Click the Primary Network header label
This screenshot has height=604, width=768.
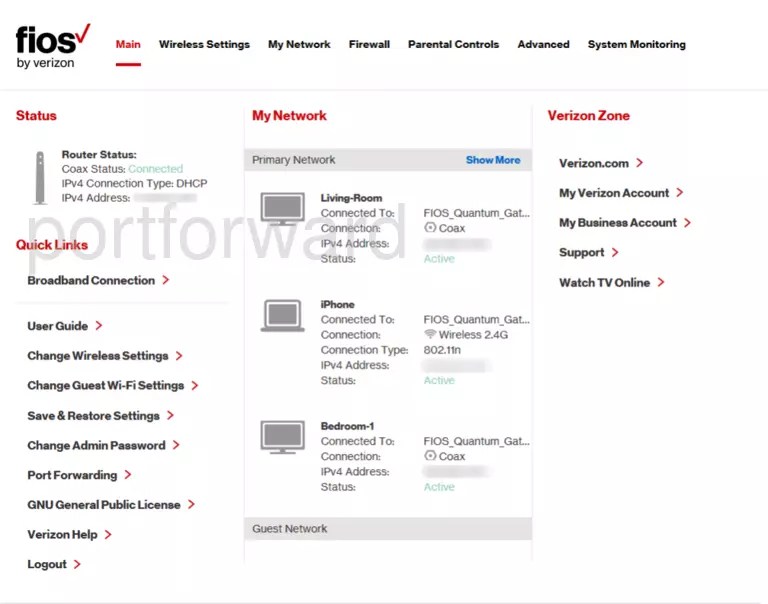(294, 160)
